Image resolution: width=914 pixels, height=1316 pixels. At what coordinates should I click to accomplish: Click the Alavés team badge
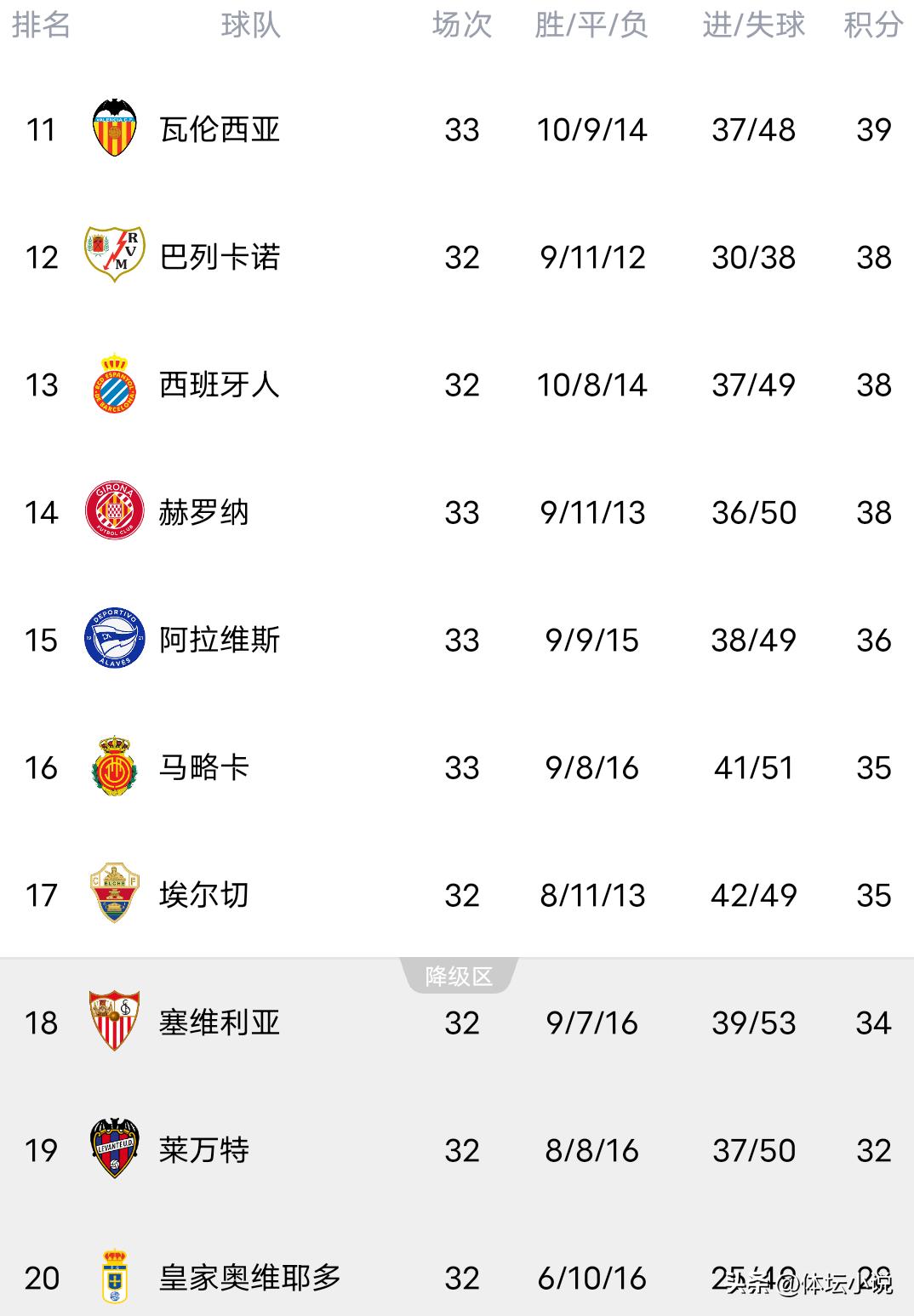point(114,639)
